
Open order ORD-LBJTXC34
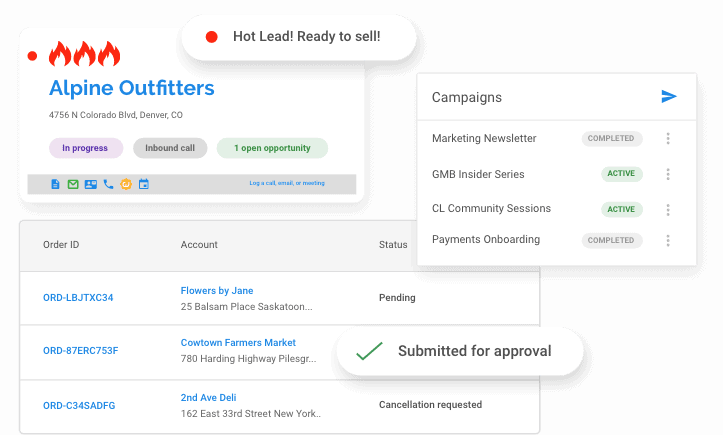(78, 298)
